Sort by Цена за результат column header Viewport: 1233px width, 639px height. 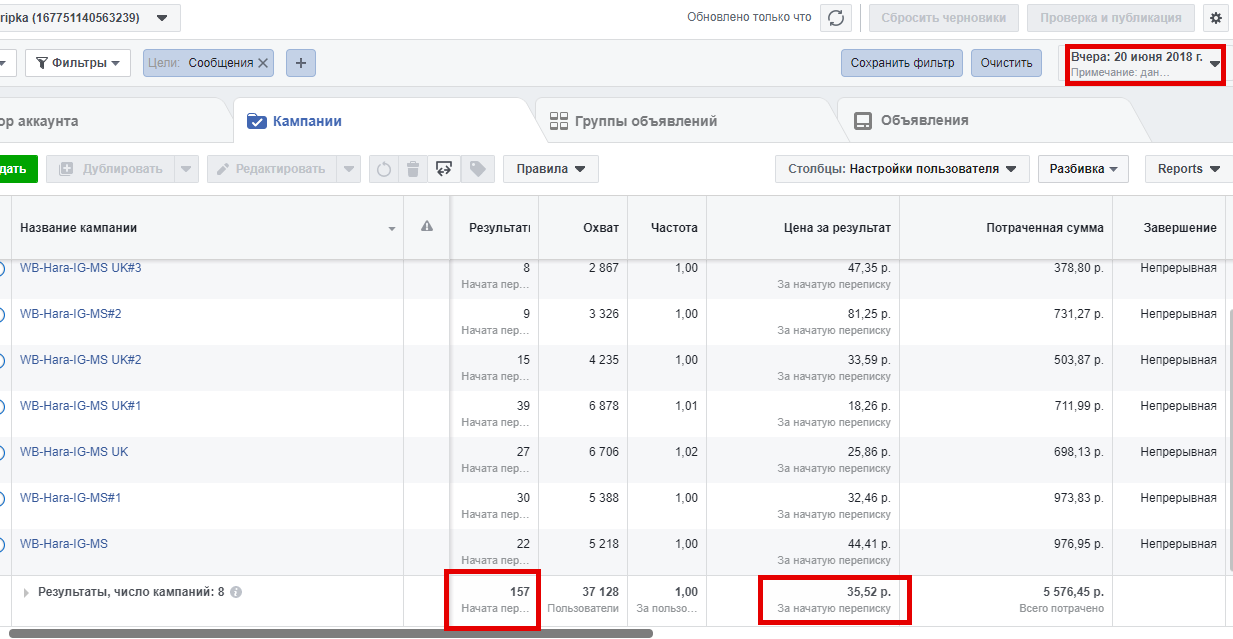coord(803,228)
